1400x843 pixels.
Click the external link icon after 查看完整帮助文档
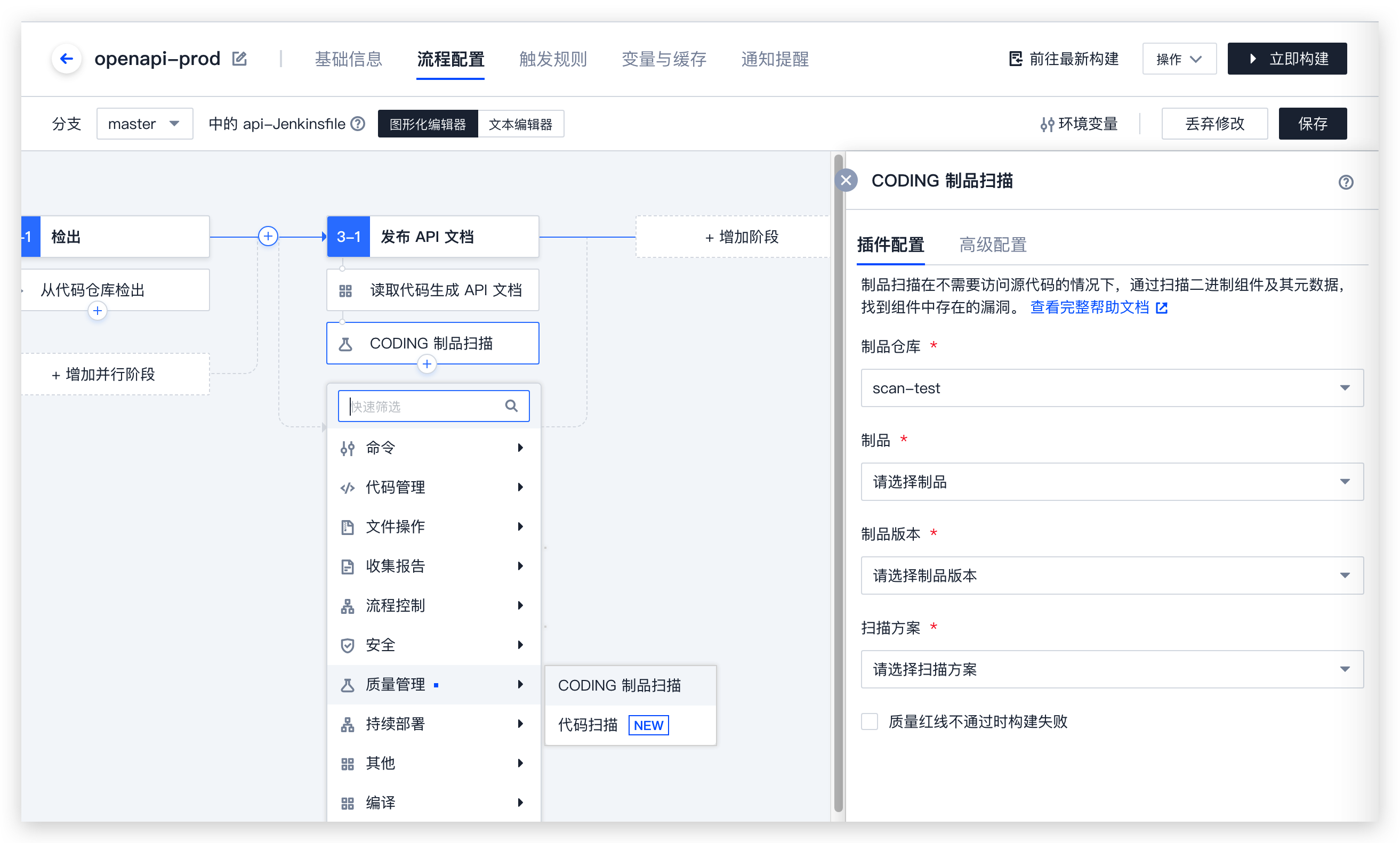pyautogui.click(x=1161, y=308)
